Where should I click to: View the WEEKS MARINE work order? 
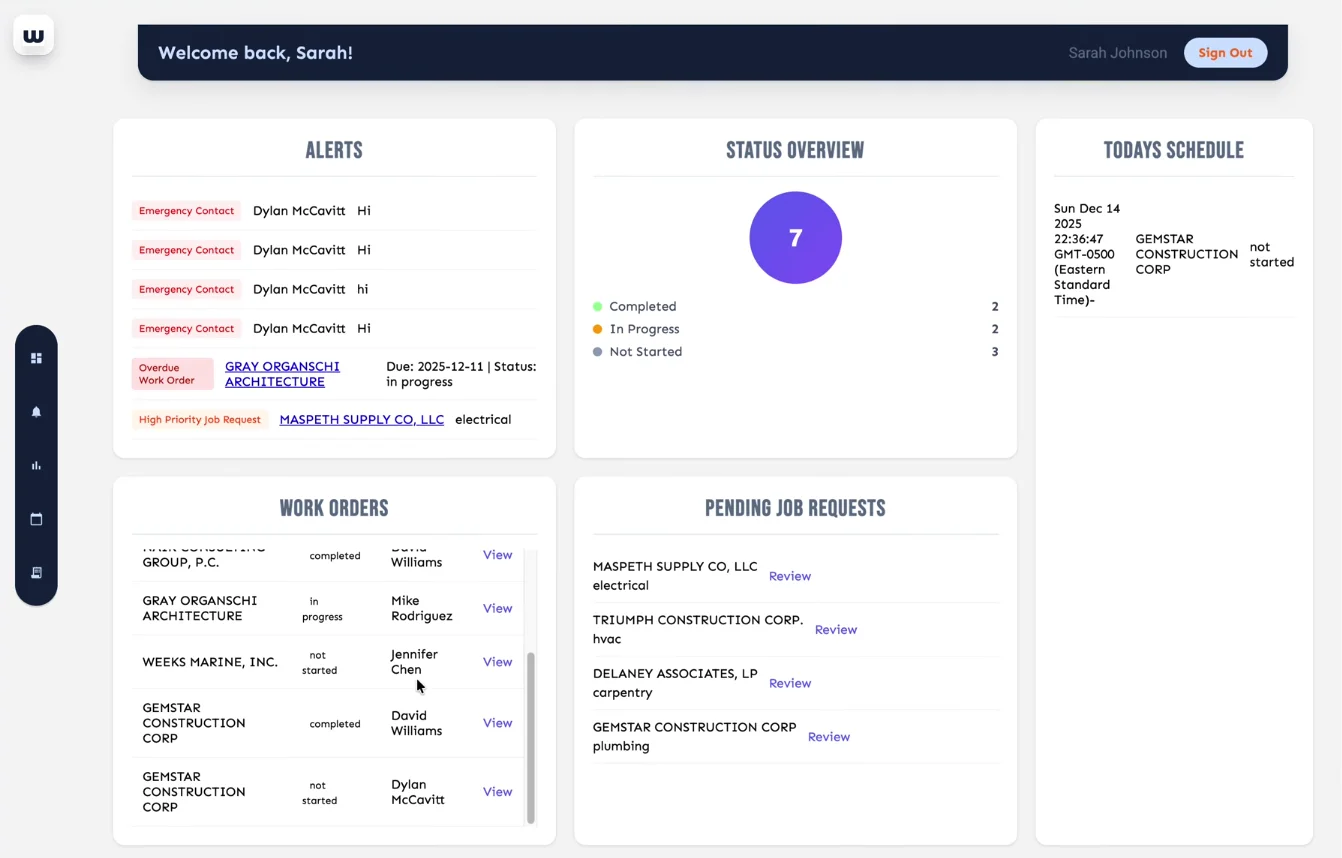497,661
